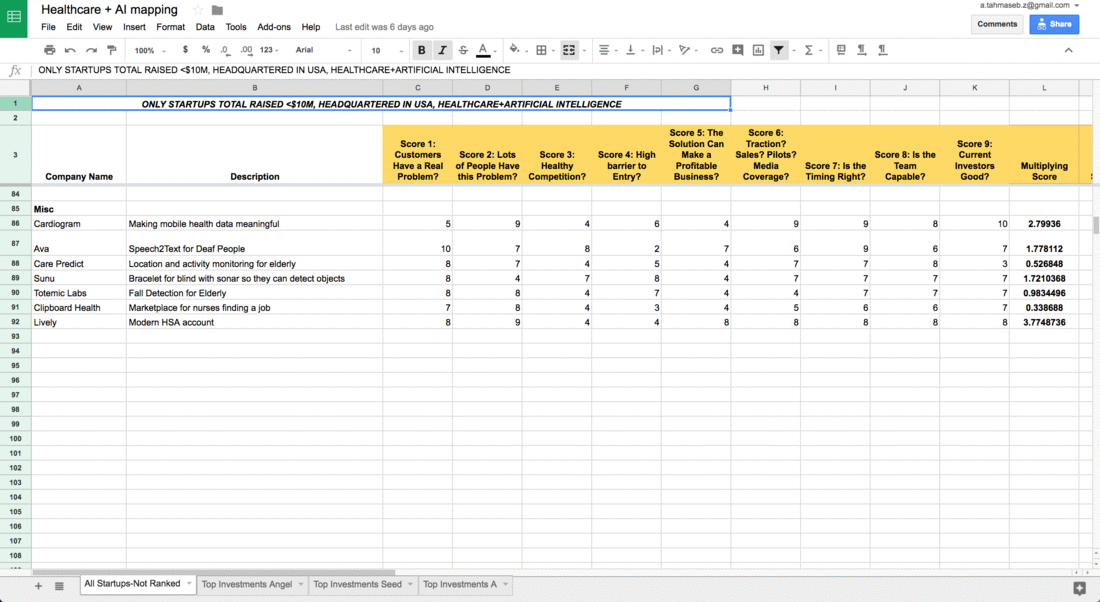1100x602 pixels.
Task: Open the Edit menu
Action: (74, 27)
